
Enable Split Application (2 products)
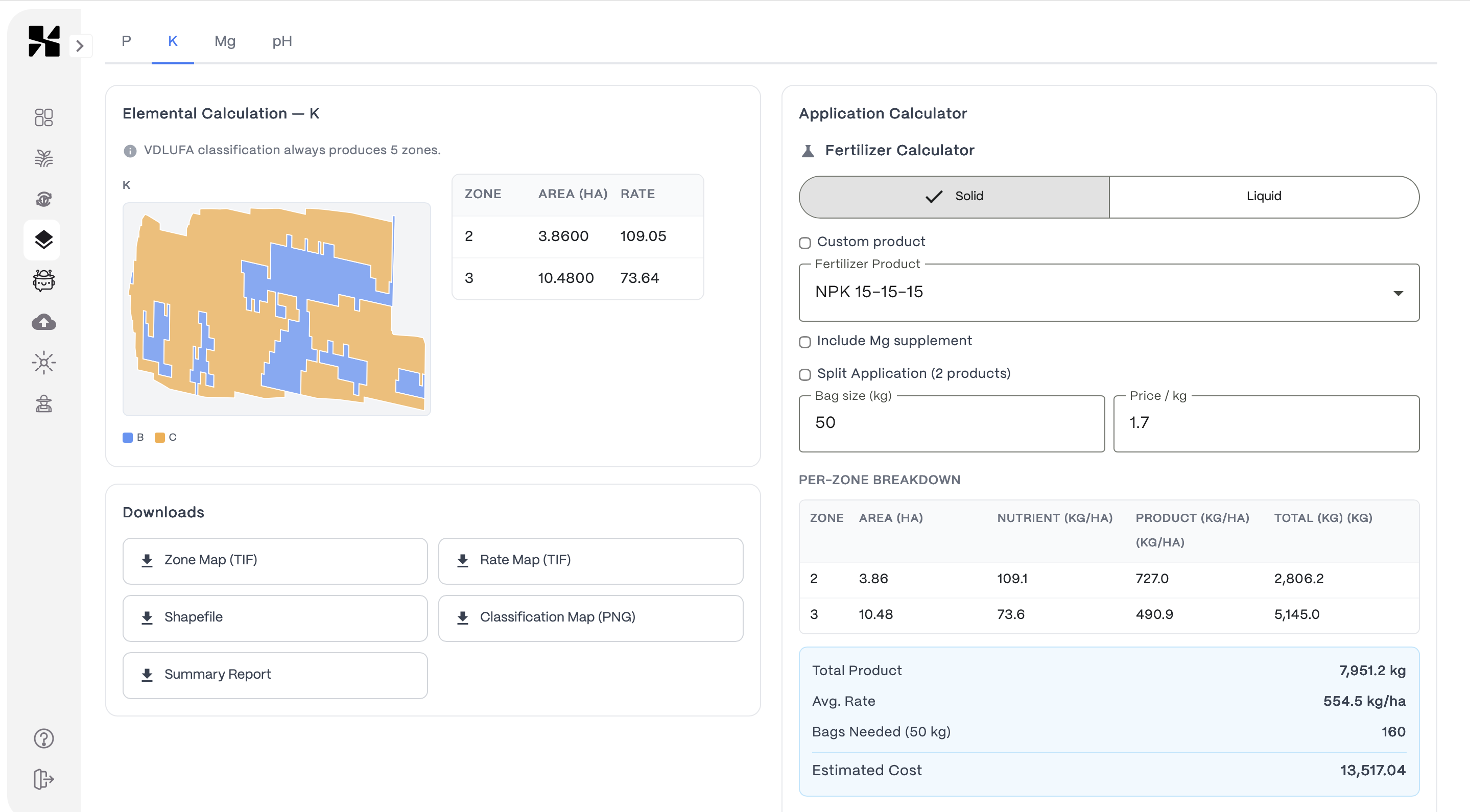[x=804, y=375]
